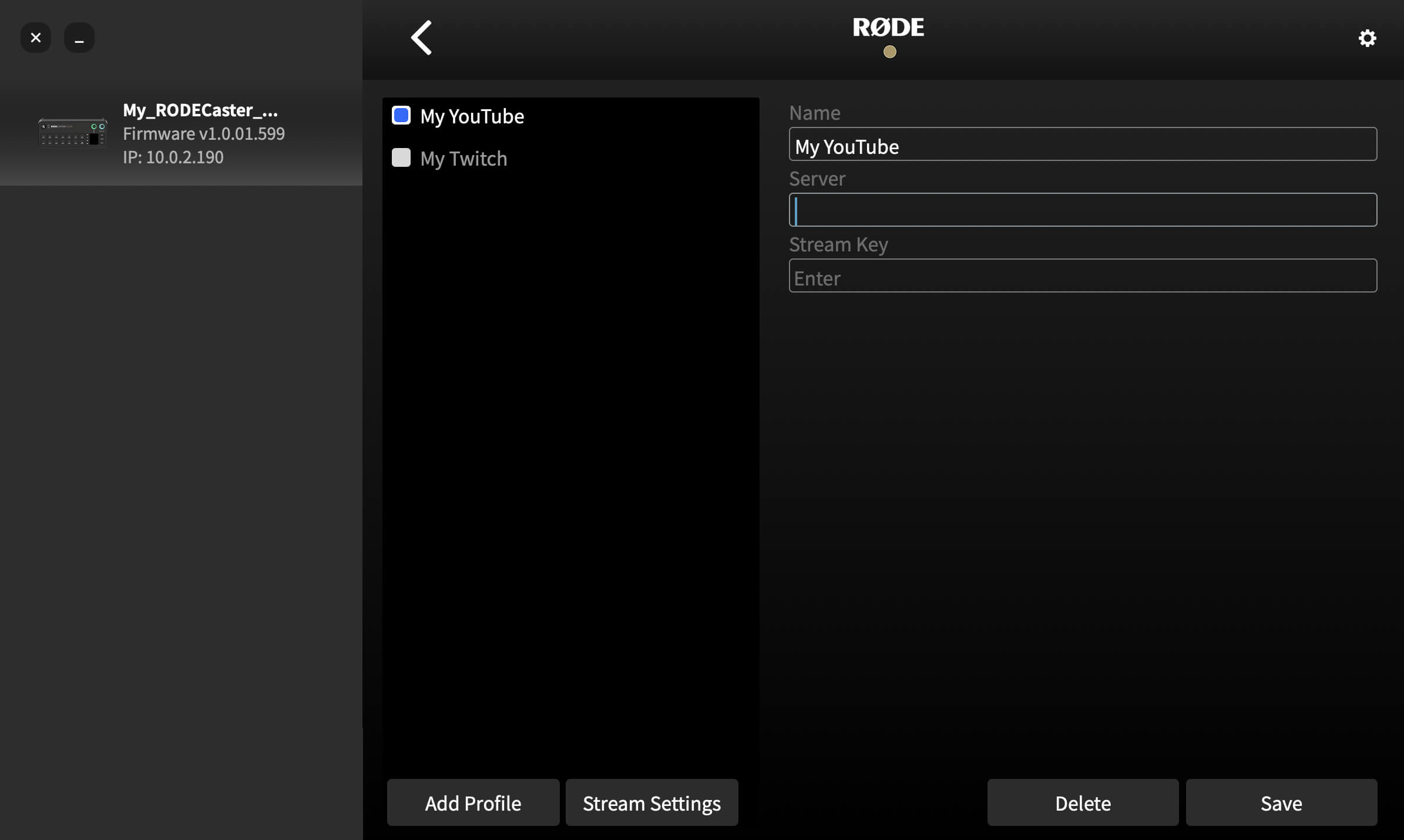Select the RODECaster device thumbnail image
The height and width of the screenshot is (840, 1404).
click(x=73, y=132)
